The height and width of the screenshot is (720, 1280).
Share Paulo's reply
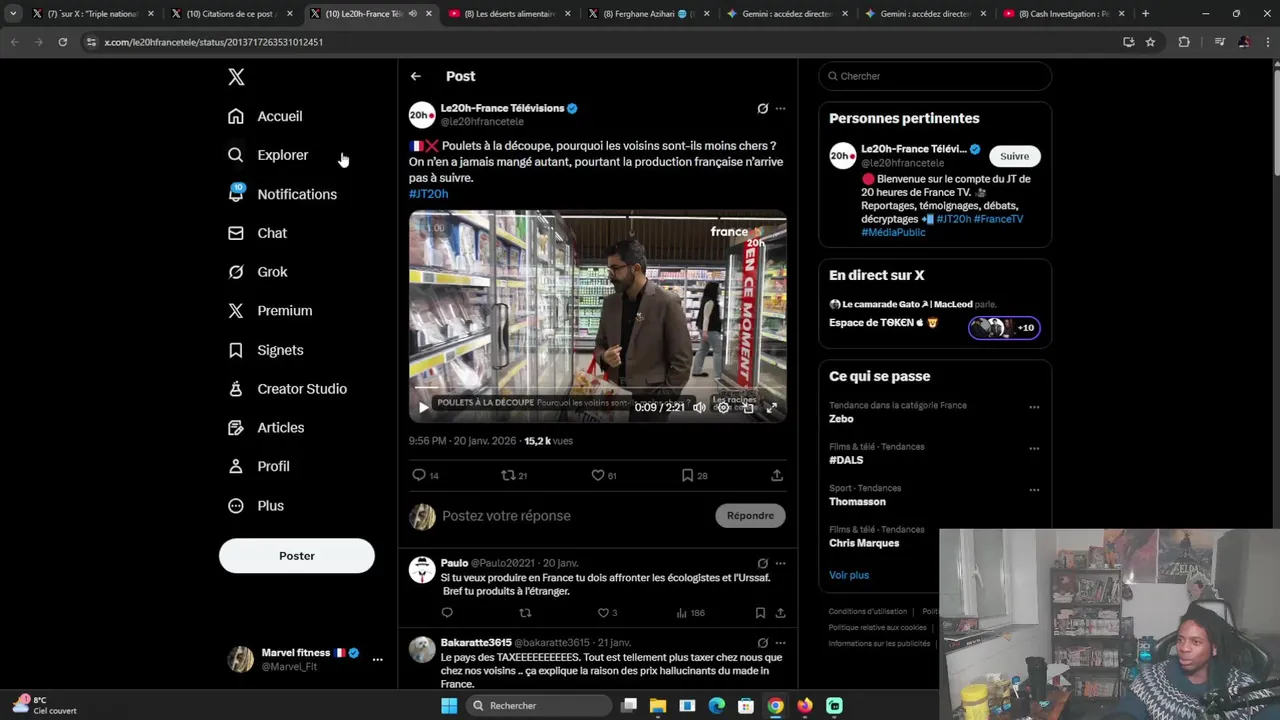[x=781, y=613]
